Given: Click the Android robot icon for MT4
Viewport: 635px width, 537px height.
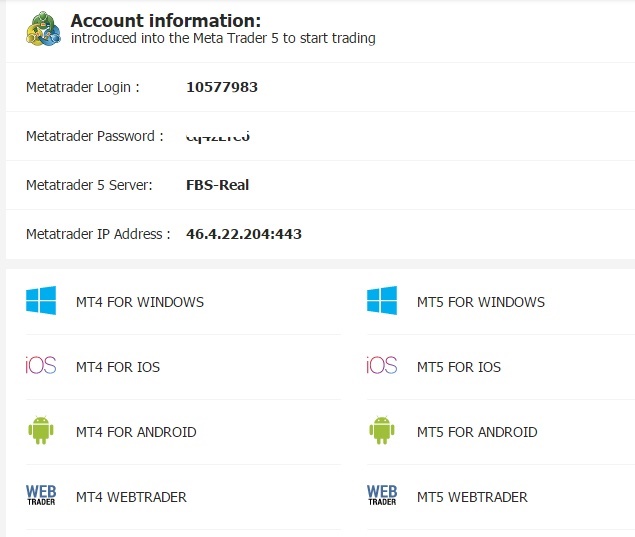Looking at the screenshot, I should pyautogui.click(x=41, y=430).
